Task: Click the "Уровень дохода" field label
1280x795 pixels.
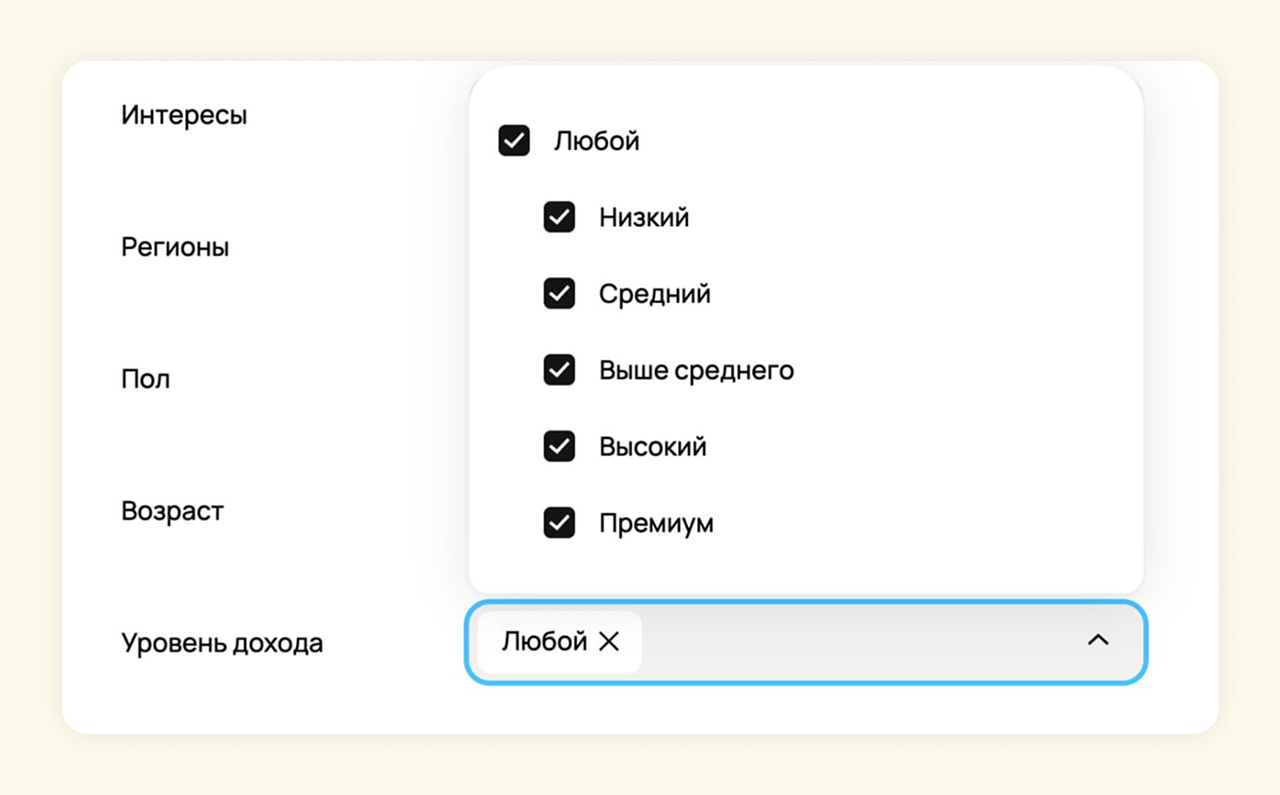Action: point(222,643)
